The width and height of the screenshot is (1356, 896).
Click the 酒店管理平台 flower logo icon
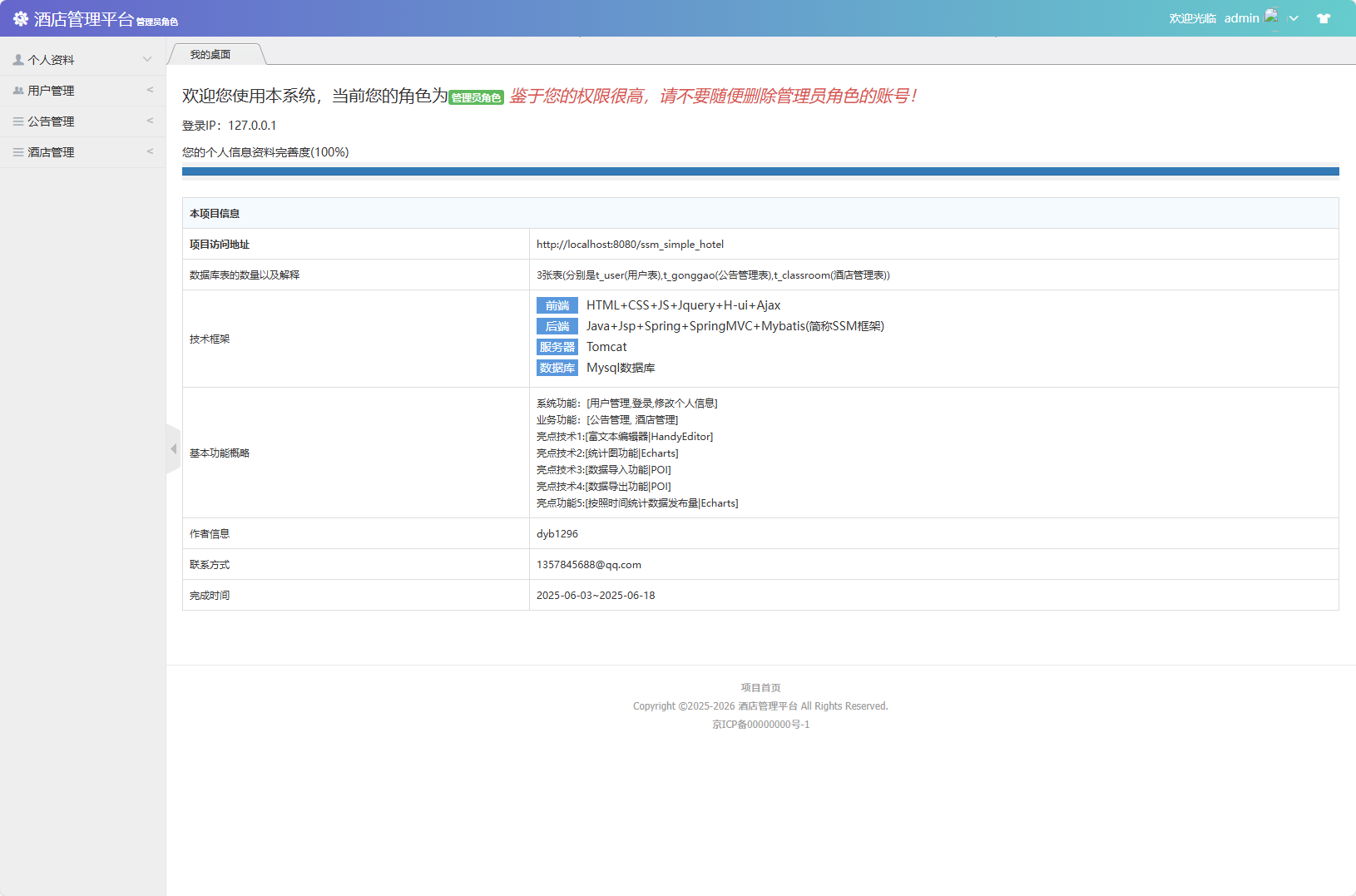(20, 17)
